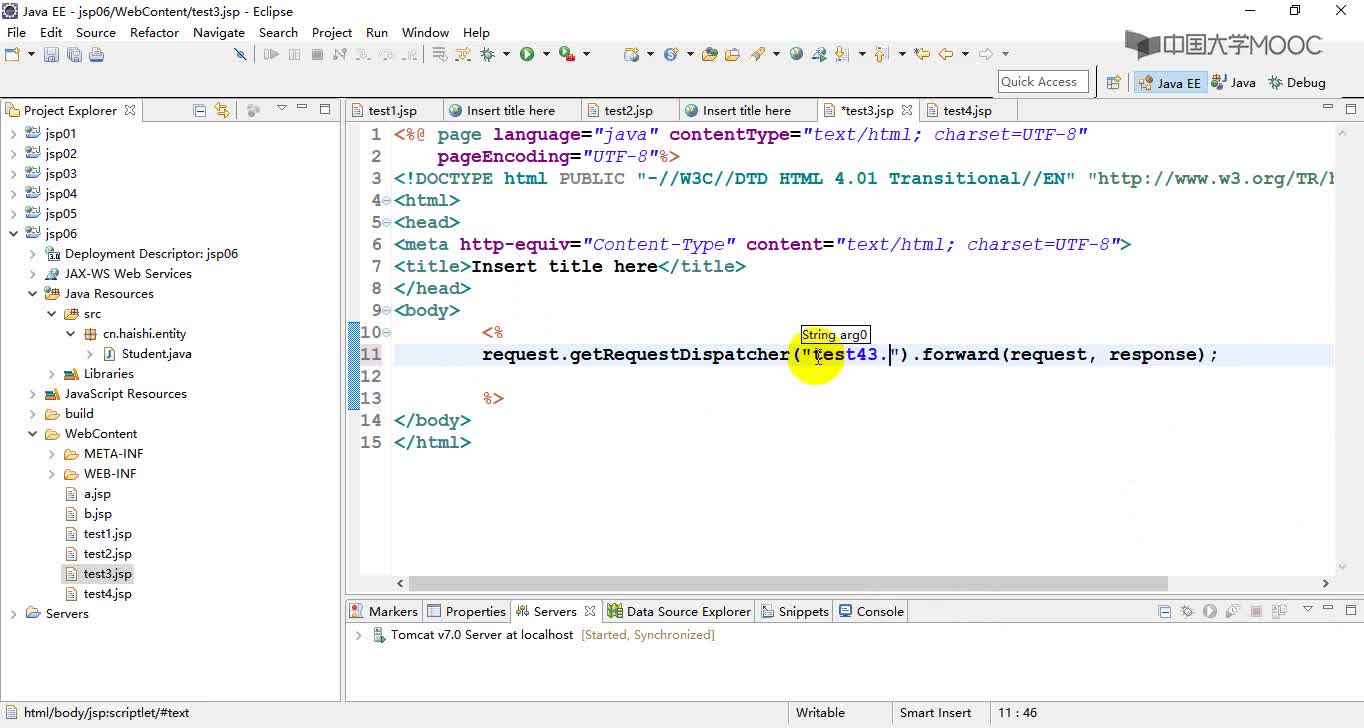
Task: Expand the Tomcat v7.0 Server entry
Action: point(358,635)
